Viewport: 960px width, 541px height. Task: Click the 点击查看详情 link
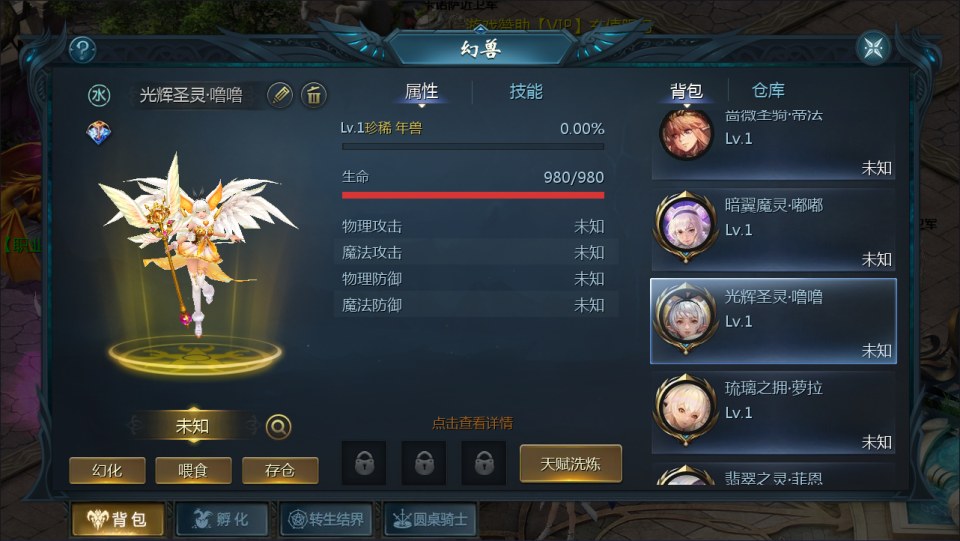pos(472,423)
